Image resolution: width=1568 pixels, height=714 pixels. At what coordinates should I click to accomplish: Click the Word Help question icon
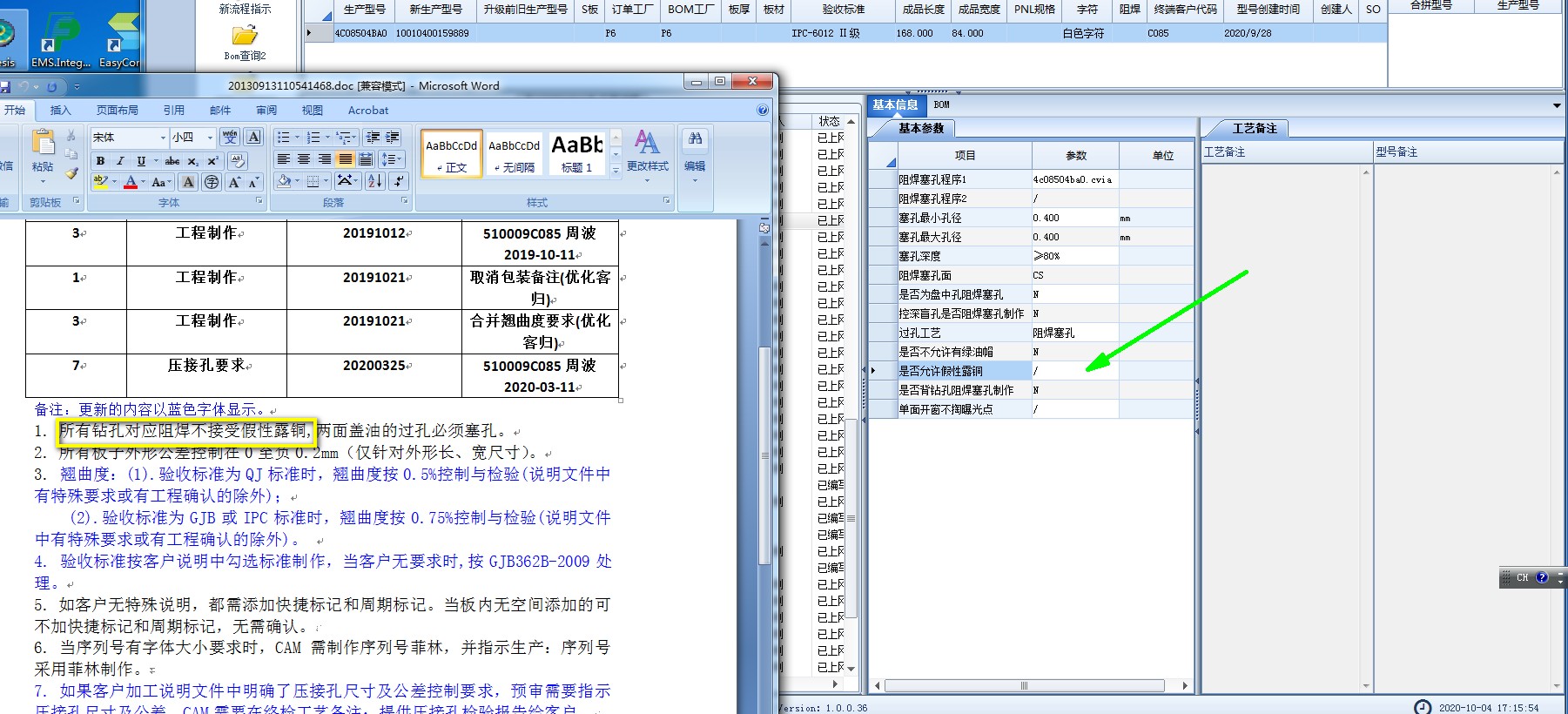[763, 111]
